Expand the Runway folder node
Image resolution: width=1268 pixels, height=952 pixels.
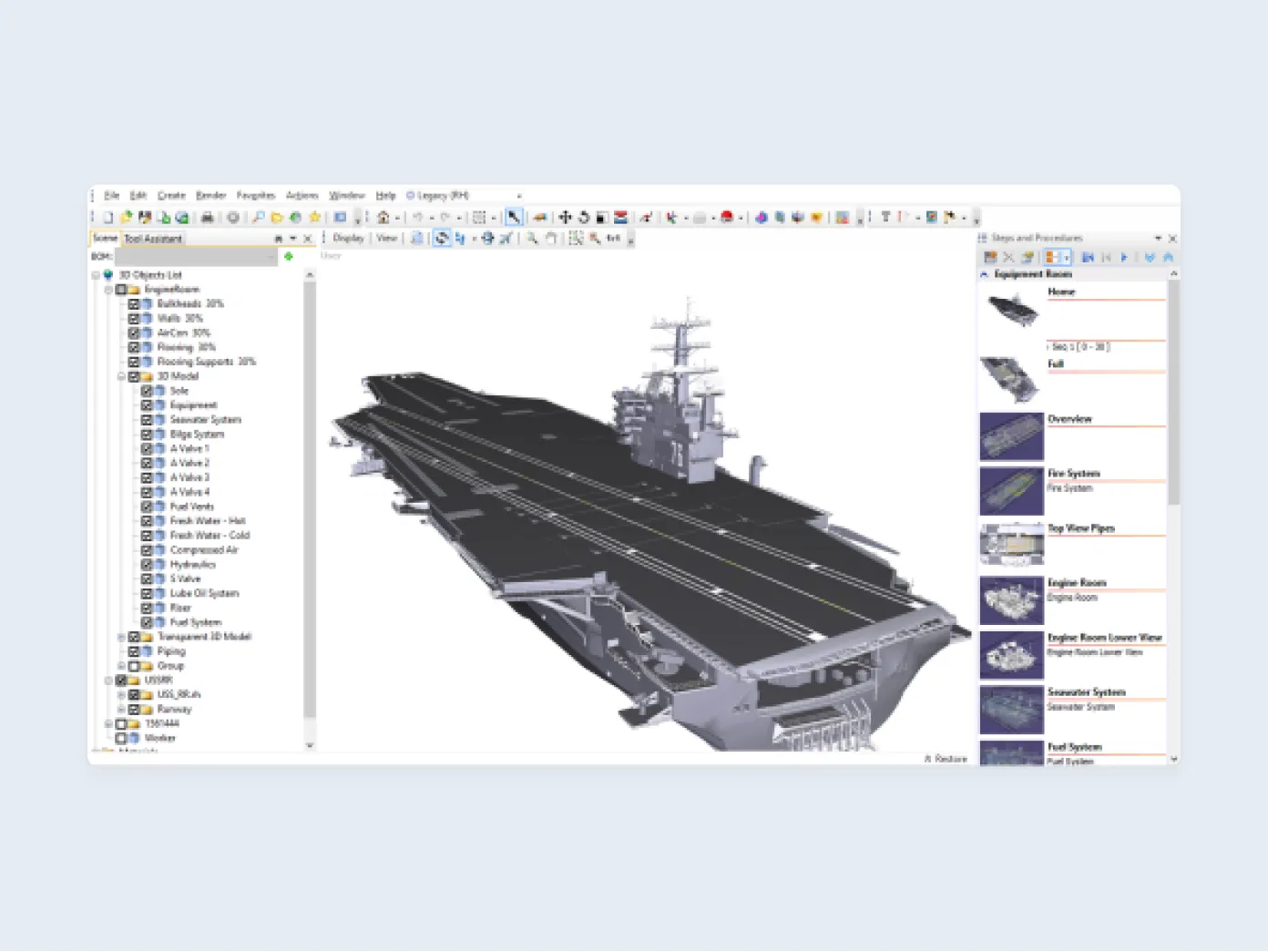coord(121,710)
